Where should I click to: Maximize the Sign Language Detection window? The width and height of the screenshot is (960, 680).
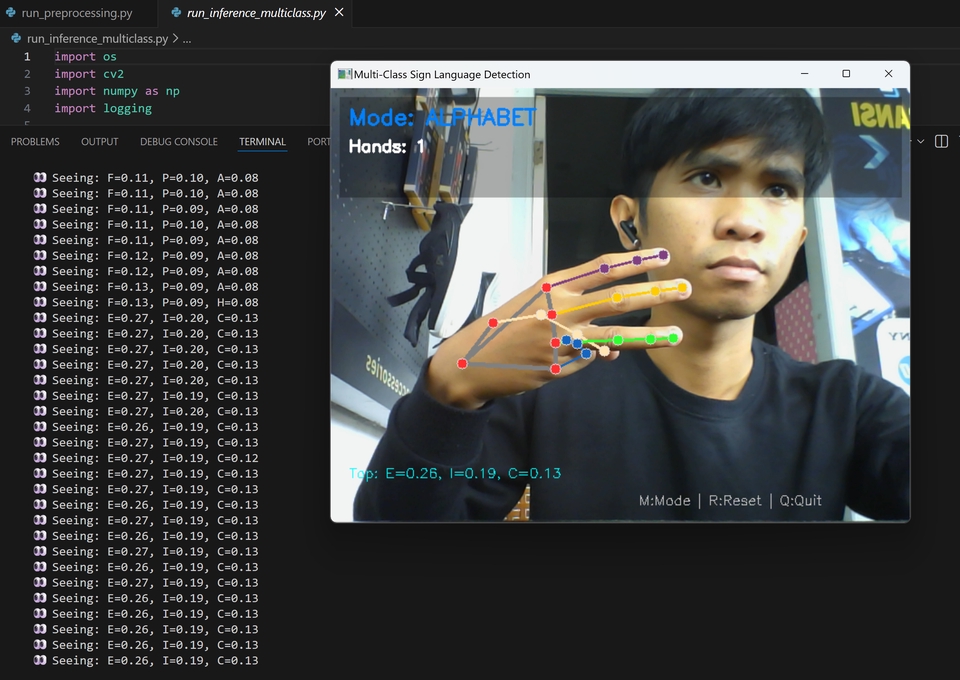846,73
